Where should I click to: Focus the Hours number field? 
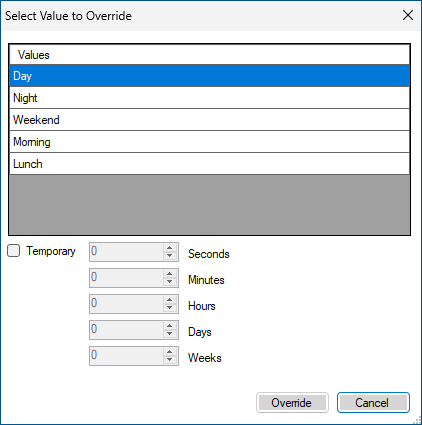[x=127, y=304]
